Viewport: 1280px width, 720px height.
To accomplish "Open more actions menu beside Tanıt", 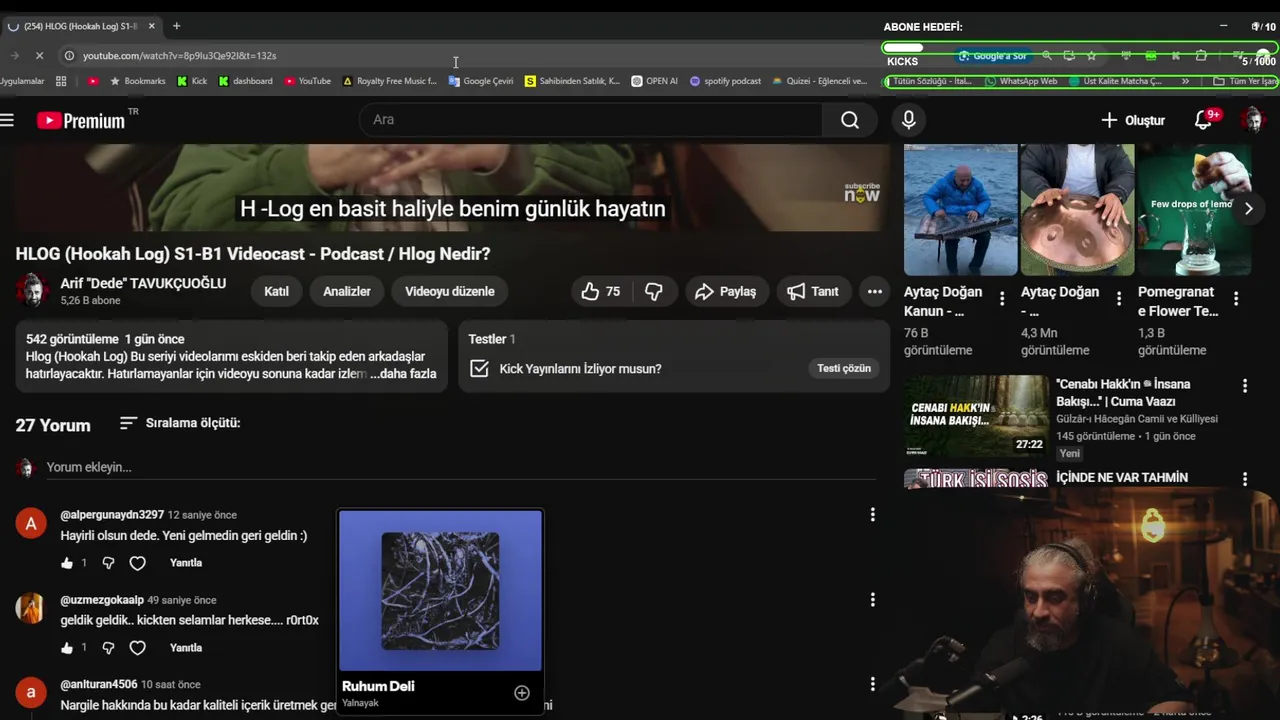I will 875,291.
